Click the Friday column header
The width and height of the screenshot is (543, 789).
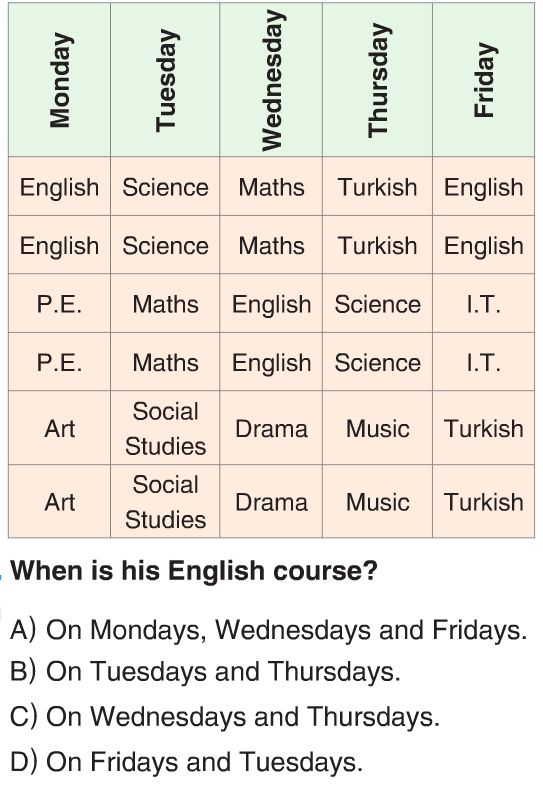pyautogui.click(x=484, y=80)
